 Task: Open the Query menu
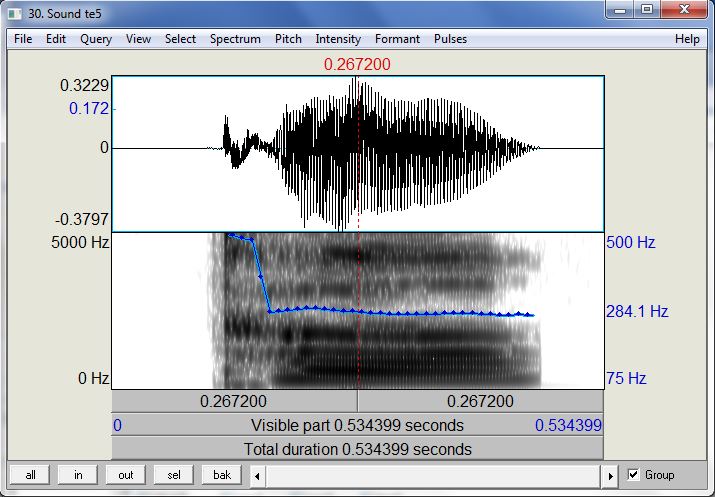click(x=96, y=39)
